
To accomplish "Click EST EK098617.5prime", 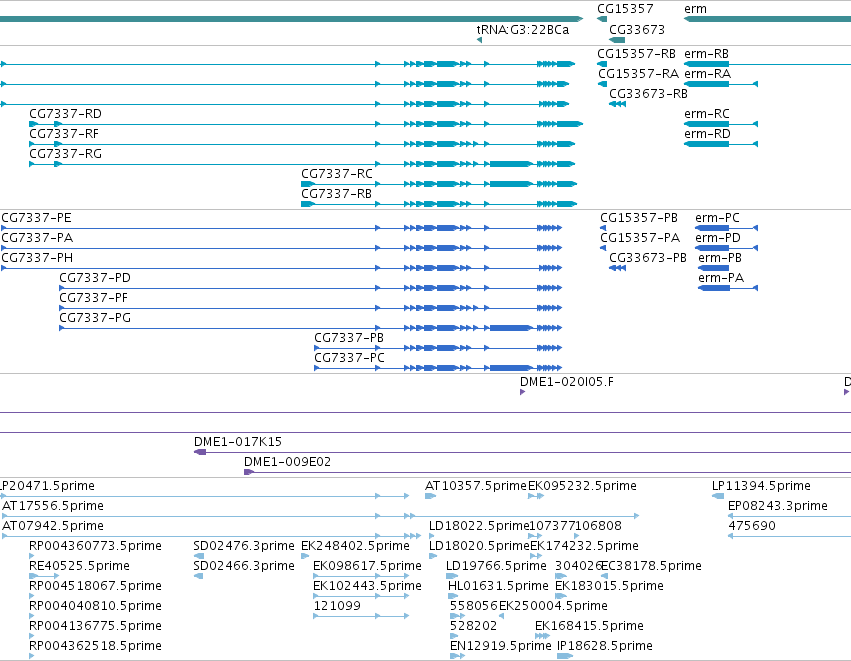I will pos(367,566).
